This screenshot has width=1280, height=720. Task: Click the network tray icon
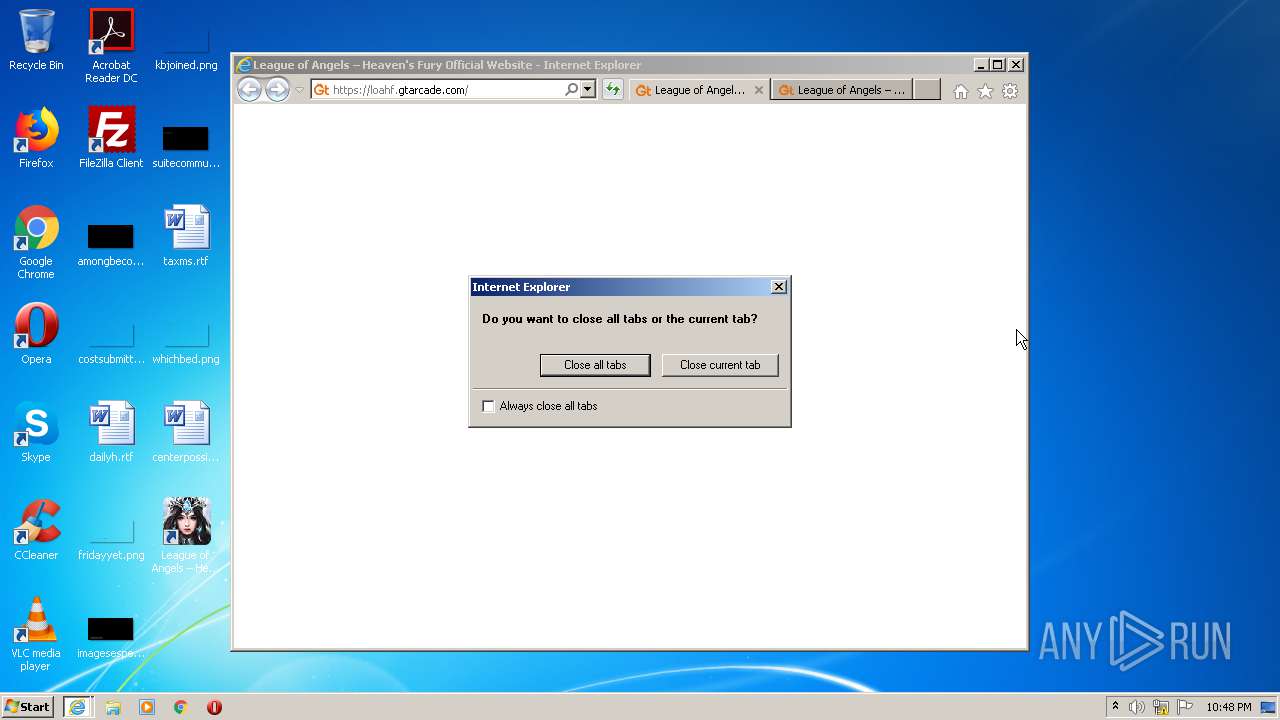pos(1161,707)
